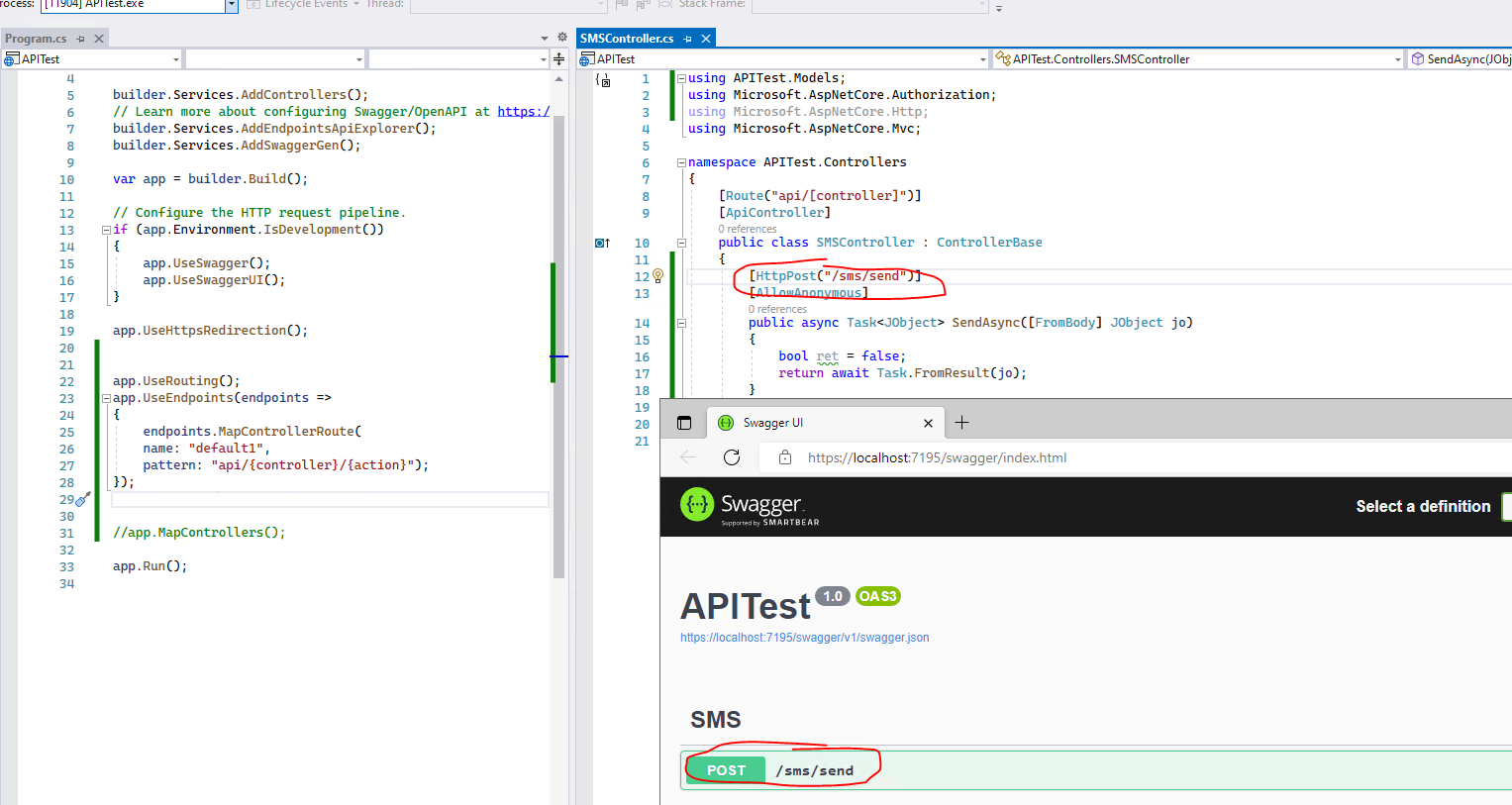The height and width of the screenshot is (805, 1512).
Task: Click the braces icon beside line 1
Action: 603,79
